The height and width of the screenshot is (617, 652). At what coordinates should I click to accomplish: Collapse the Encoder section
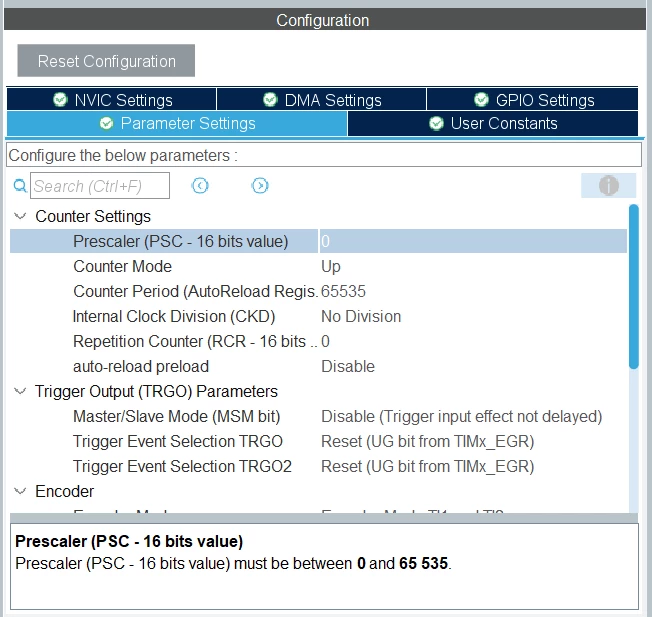[x=20, y=491]
